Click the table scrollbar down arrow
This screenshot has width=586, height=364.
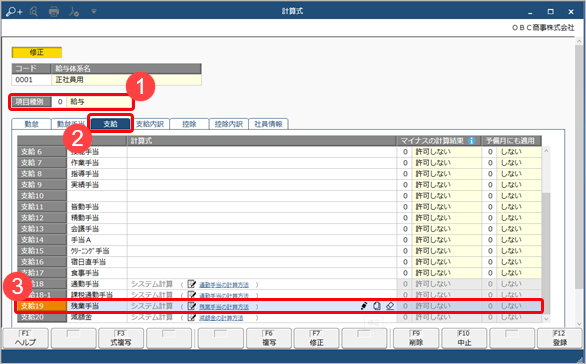546,319
